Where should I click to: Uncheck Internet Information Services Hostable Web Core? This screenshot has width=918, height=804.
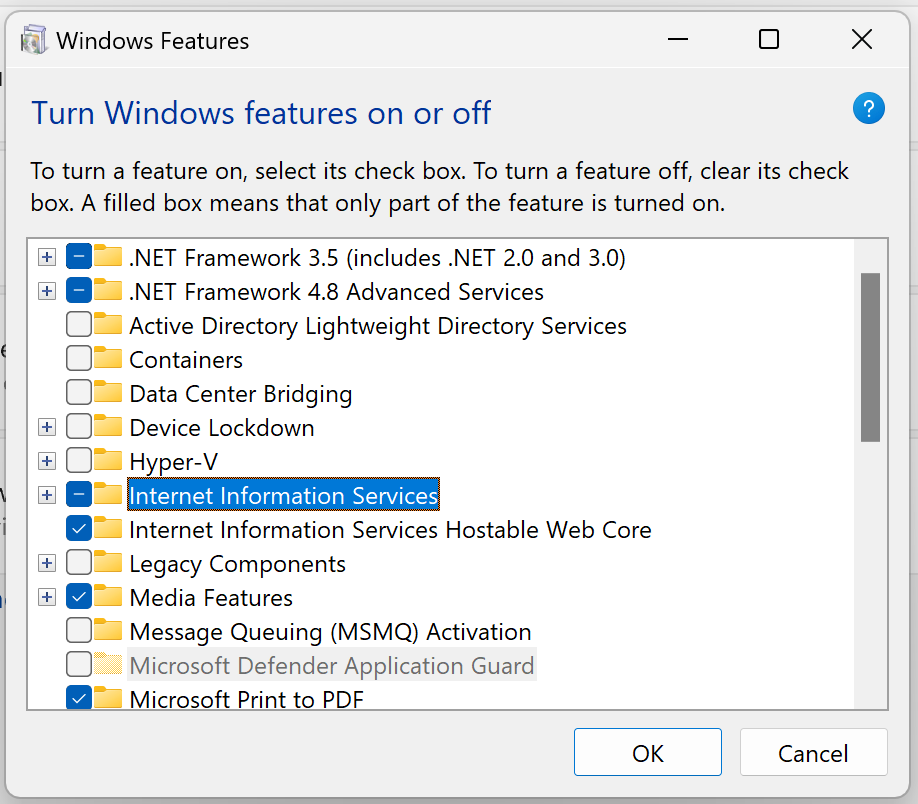78,529
